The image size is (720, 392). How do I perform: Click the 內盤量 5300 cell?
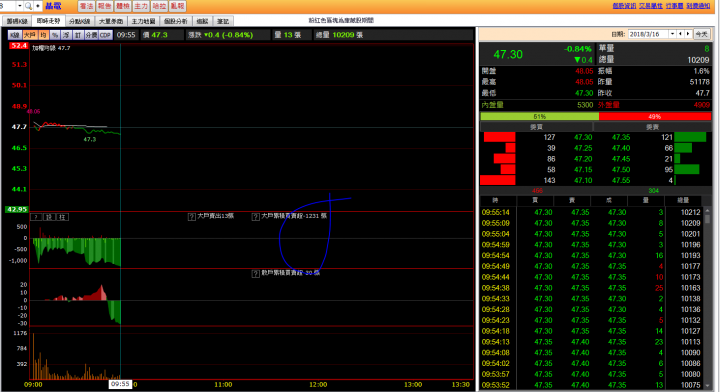(x=537, y=105)
